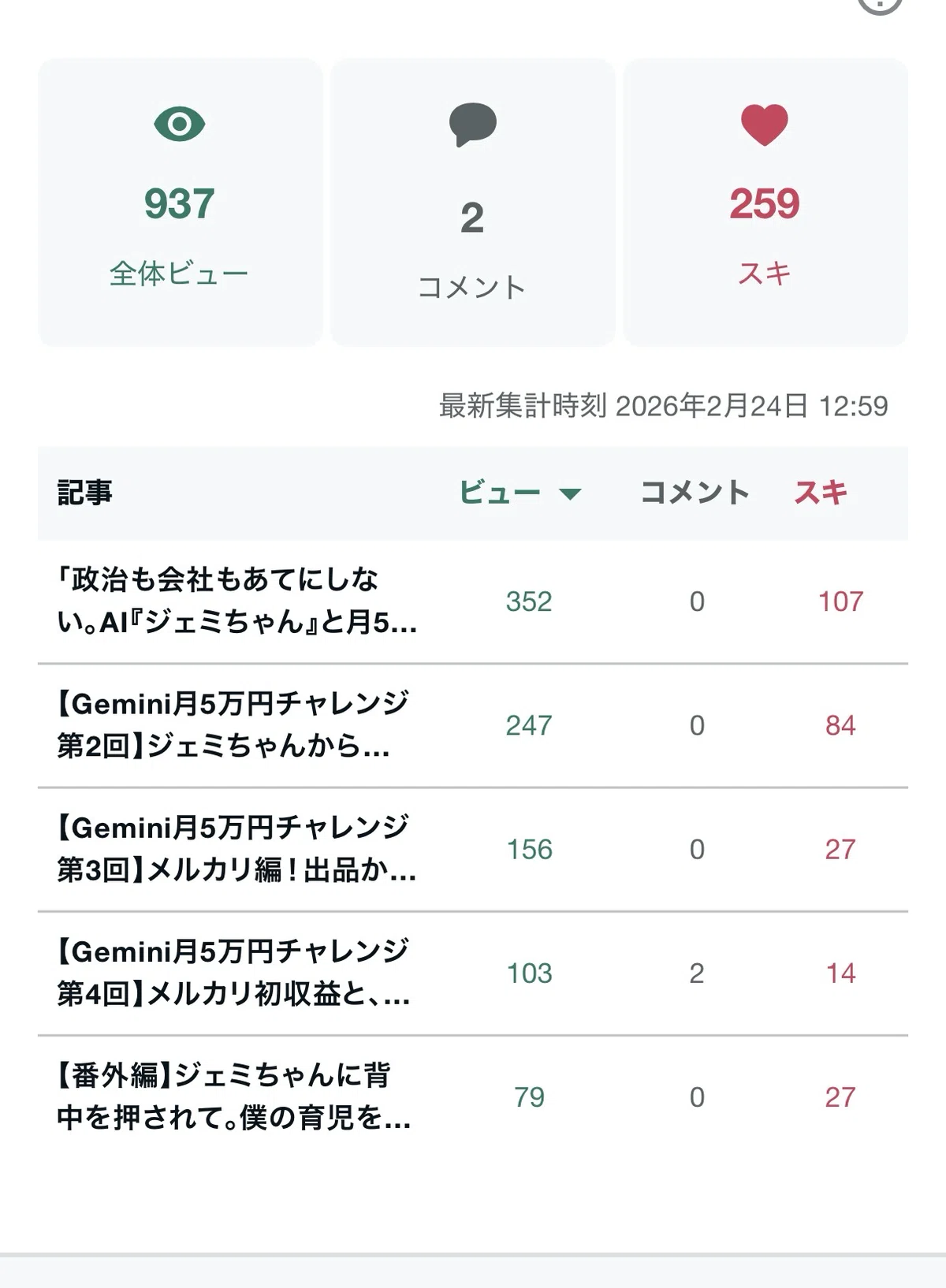
Task: Open Gemini月5万円チャレンジ第3回 メルカリ編 article
Action: [x=236, y=849]
